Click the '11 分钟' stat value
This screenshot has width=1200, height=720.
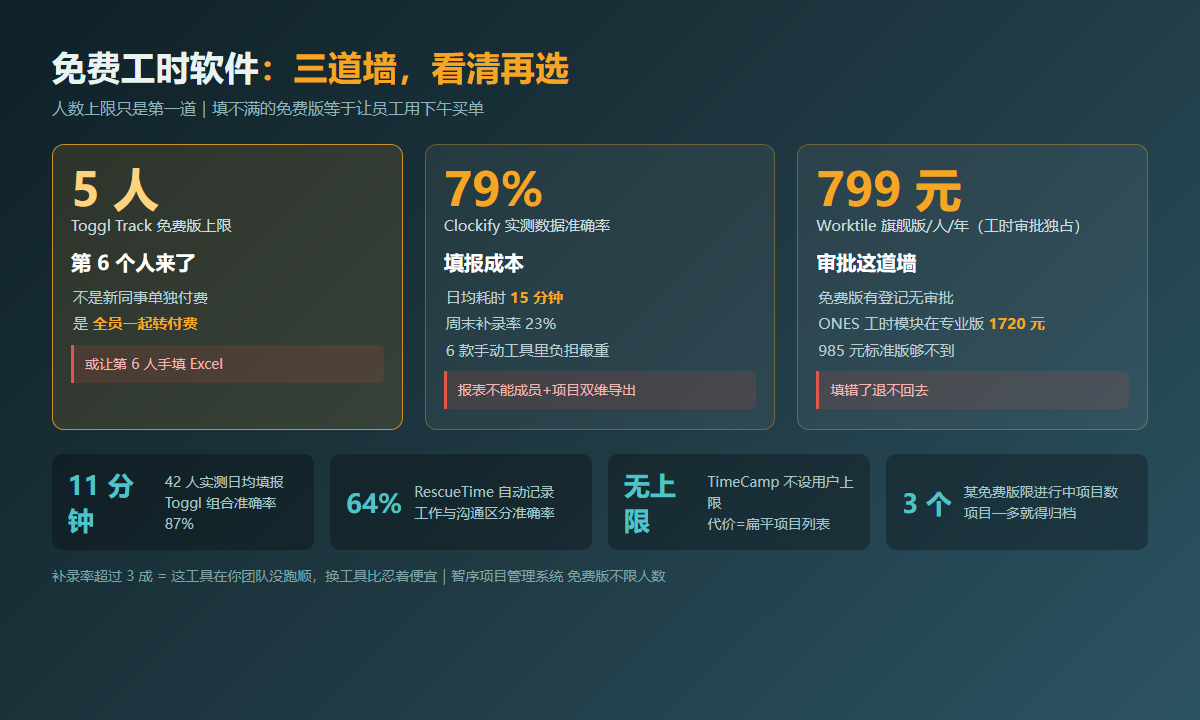(x=102, y=502)
